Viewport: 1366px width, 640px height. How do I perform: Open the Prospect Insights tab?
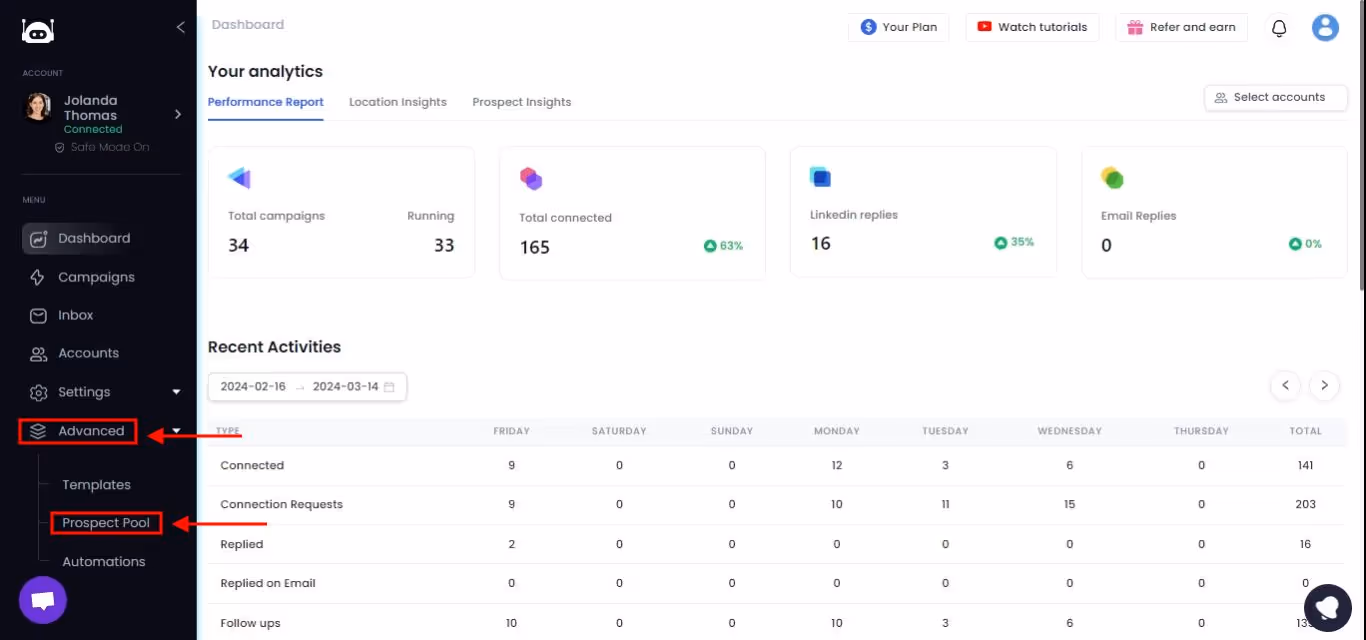521,101
